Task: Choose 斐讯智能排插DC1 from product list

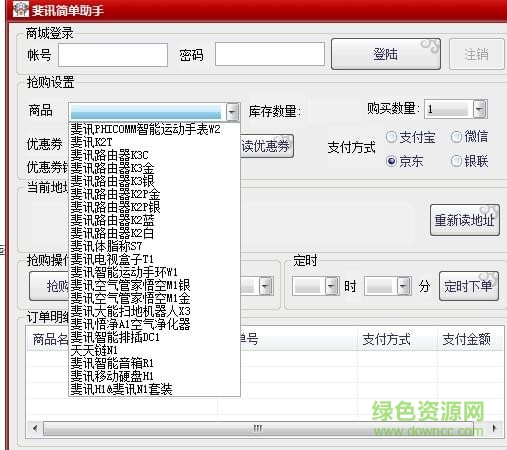Action: pos(154,337)
